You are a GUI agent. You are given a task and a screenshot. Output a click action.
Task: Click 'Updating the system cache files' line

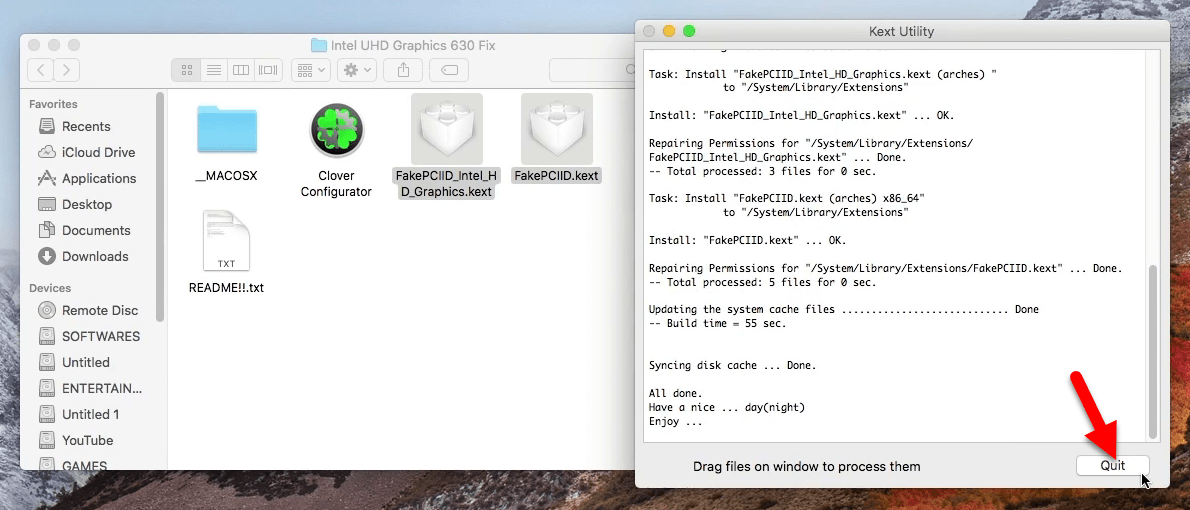[x=844, y=310]
